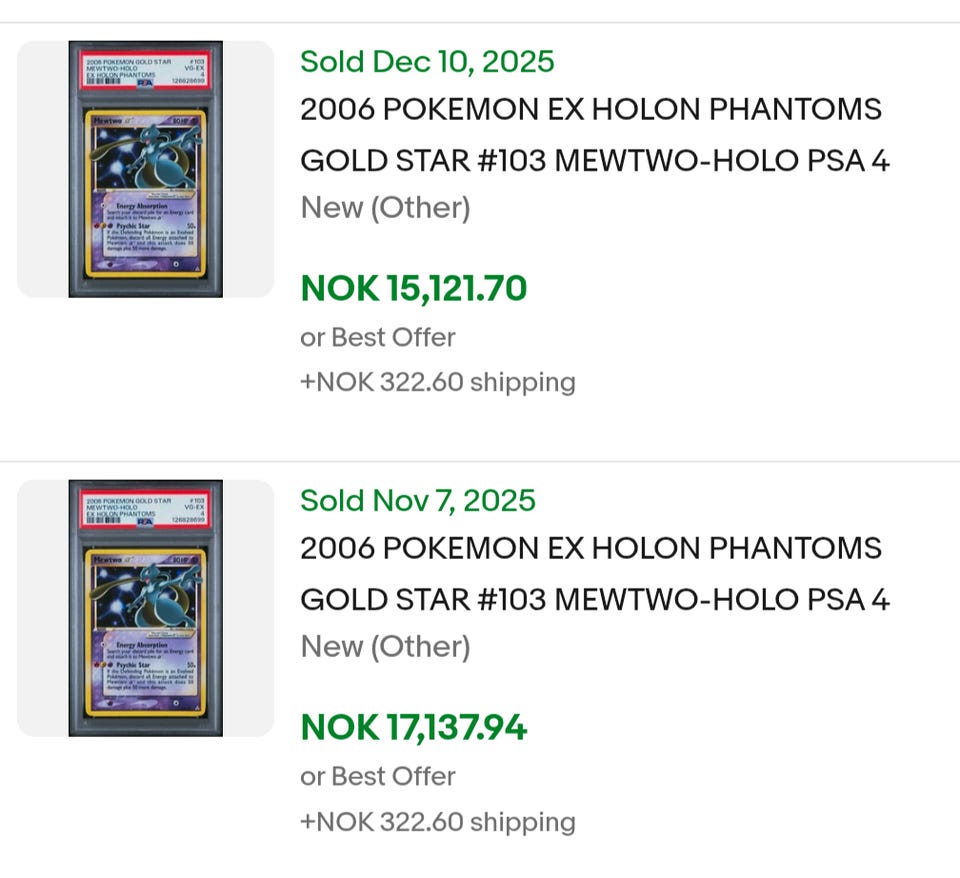Click "New (Other)" condition on Dec 10 listing

point(385,208)
